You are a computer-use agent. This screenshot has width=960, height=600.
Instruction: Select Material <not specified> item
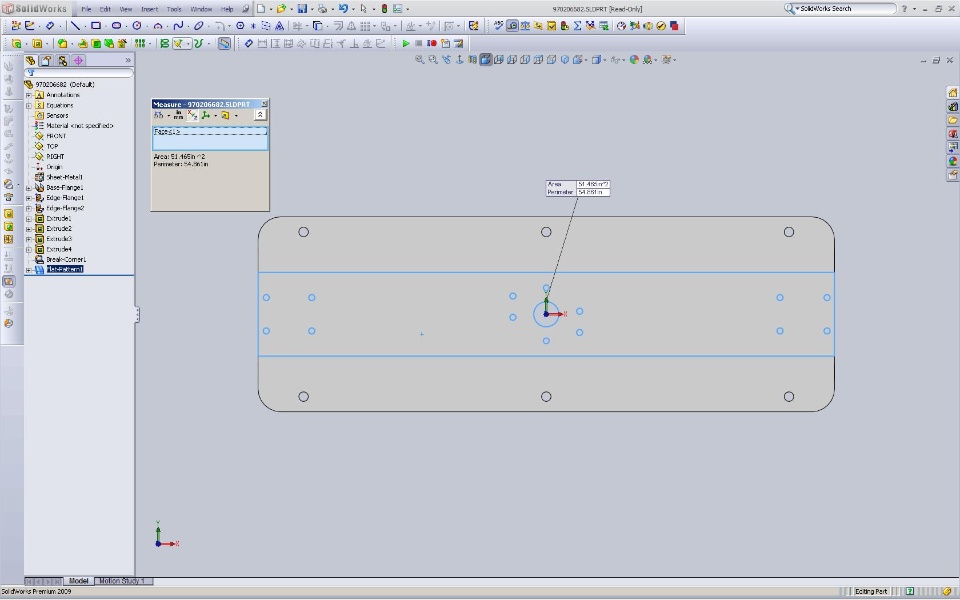(80, 126)
